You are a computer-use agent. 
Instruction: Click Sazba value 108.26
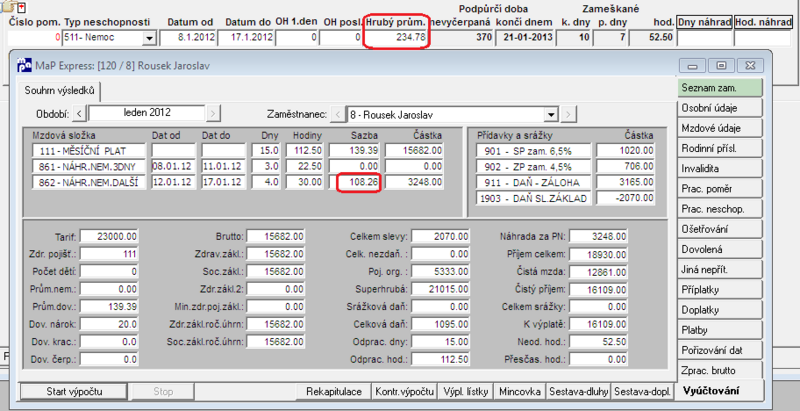(355, 182)
